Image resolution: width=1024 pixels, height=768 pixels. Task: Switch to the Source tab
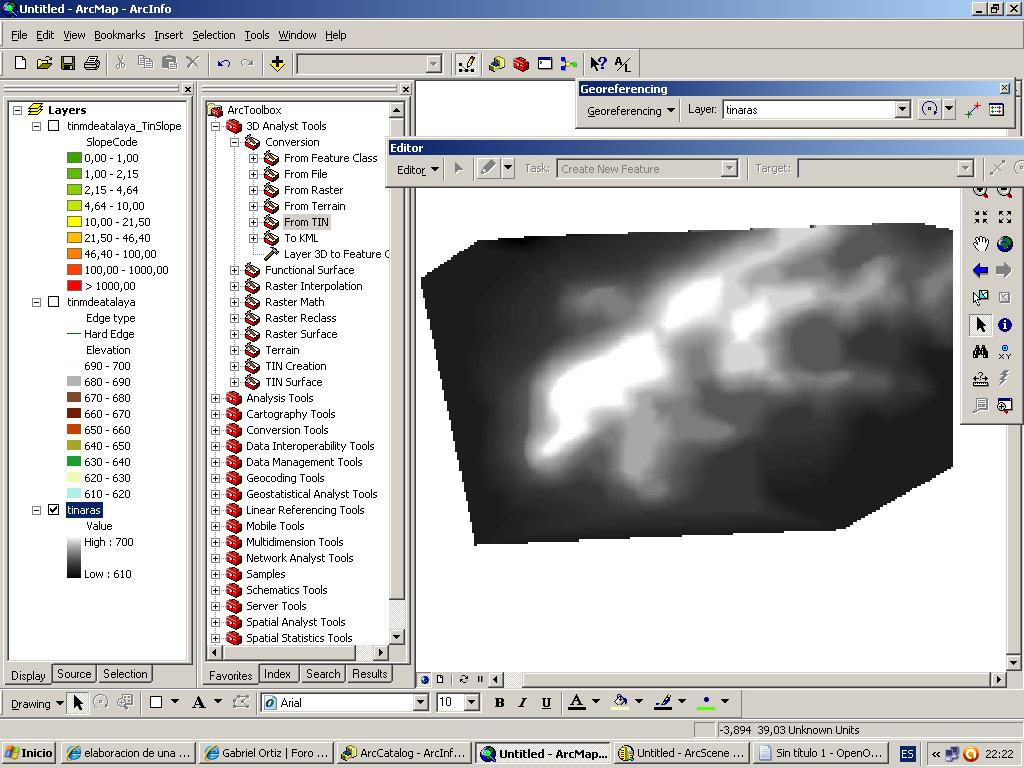[74, 674]
